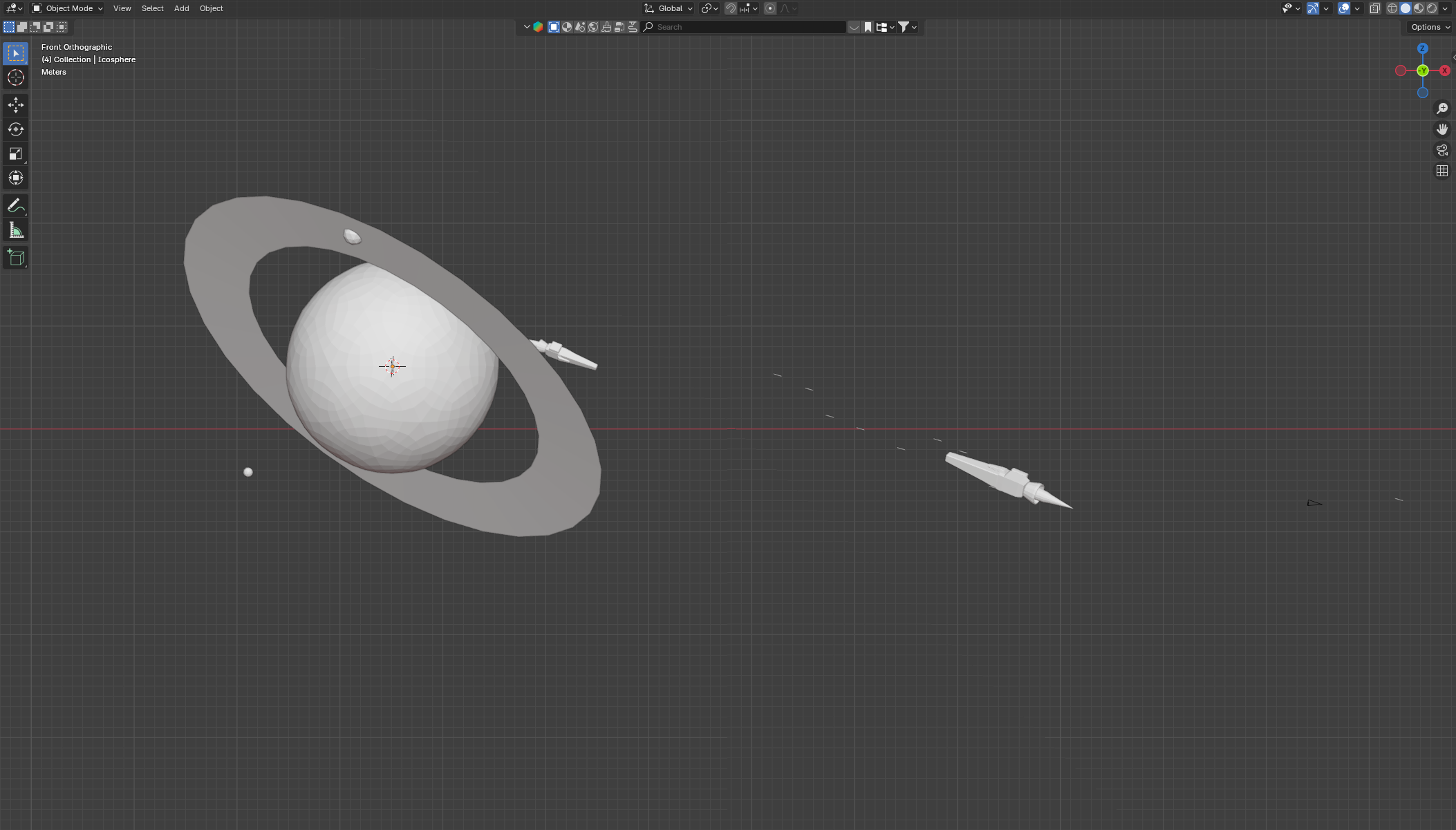Switch to orthographic/perspective grid icon
This screenshot has width=1456, height=830.
pyautogui.click(x=1441, y=171)
